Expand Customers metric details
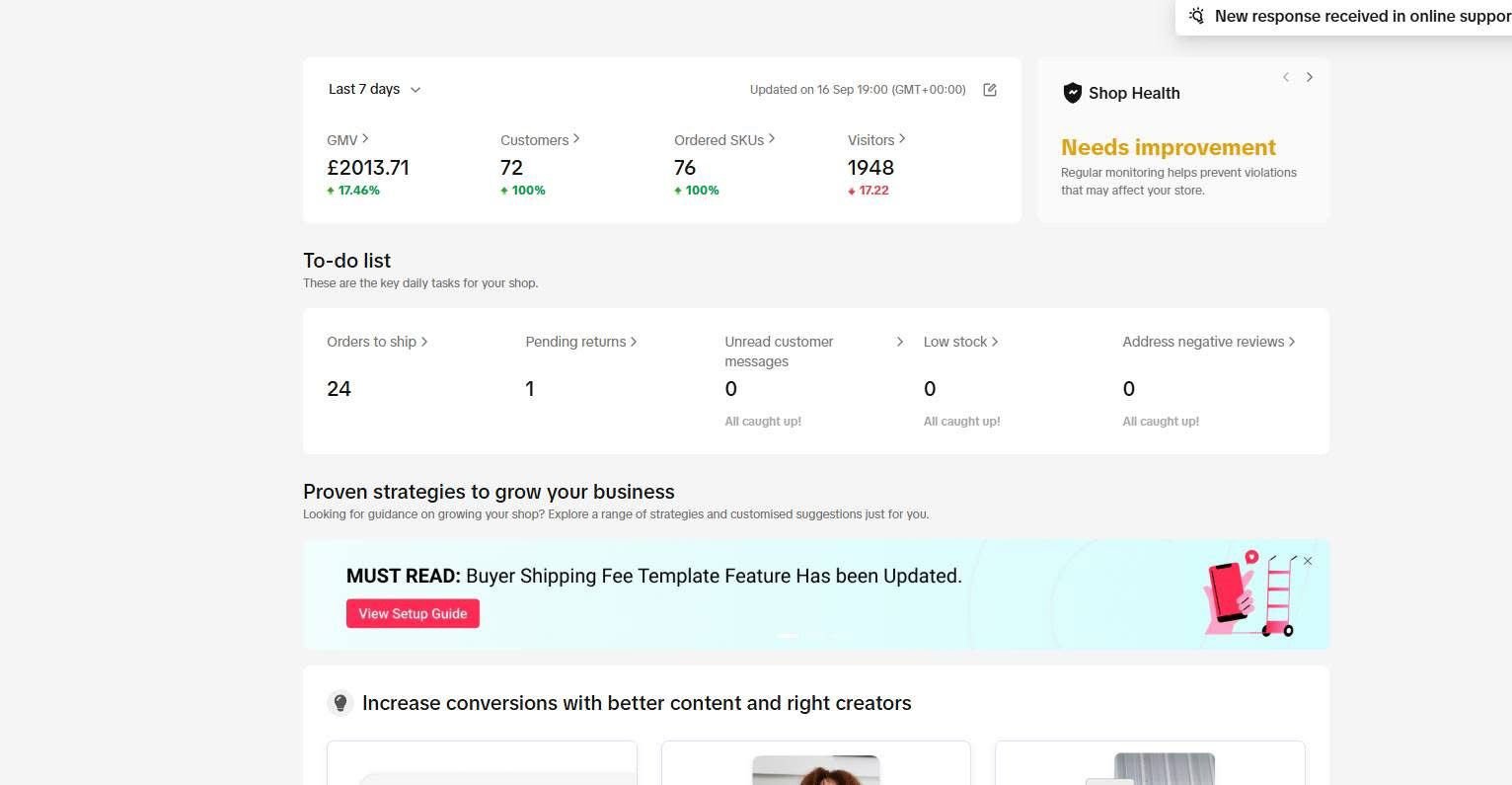The width and height of the screenshot is (1512, 785). (540, 140)
